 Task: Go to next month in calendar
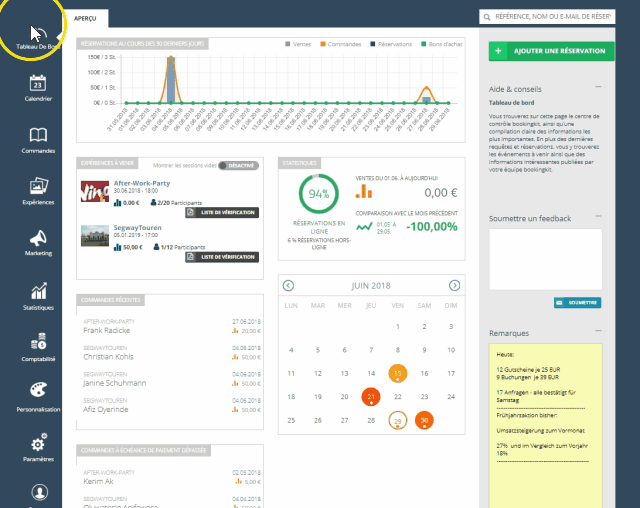tap(454, 286)
